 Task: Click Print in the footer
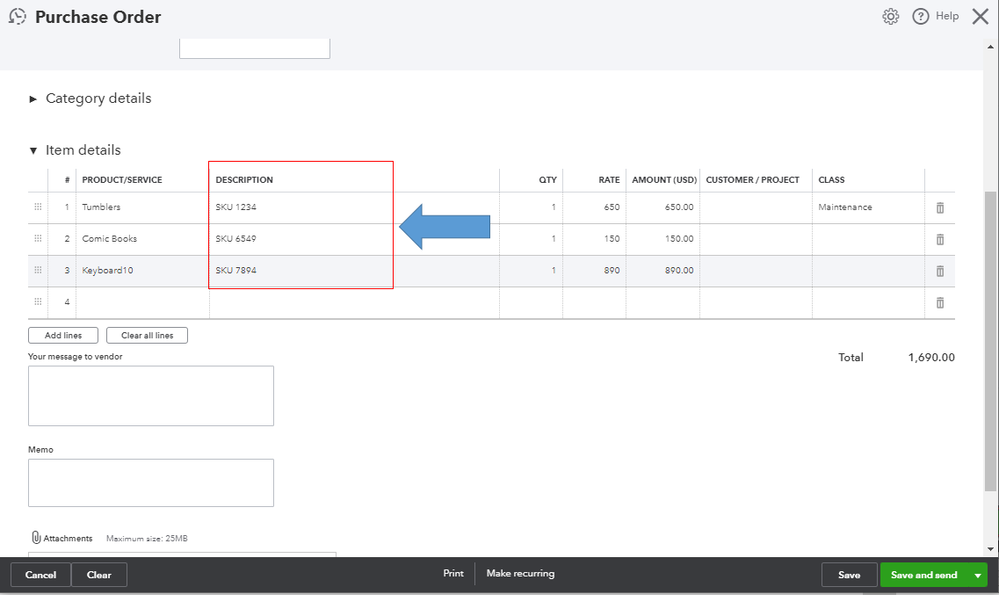click(454, 573)
